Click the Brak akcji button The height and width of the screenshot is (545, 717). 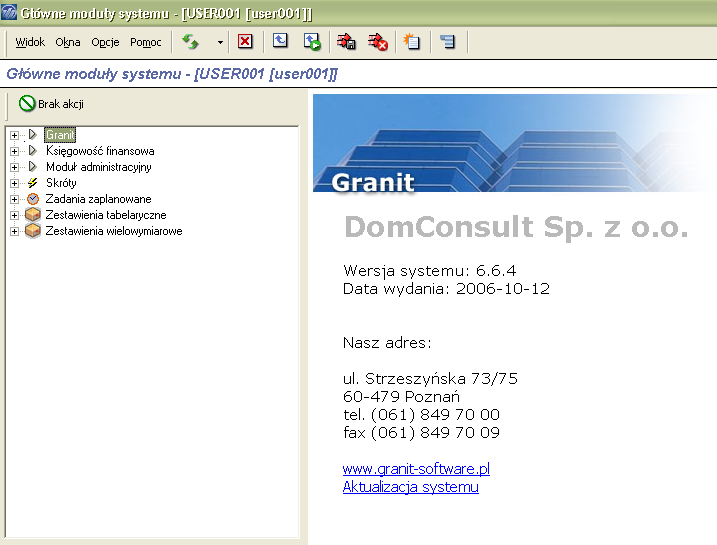51,104
